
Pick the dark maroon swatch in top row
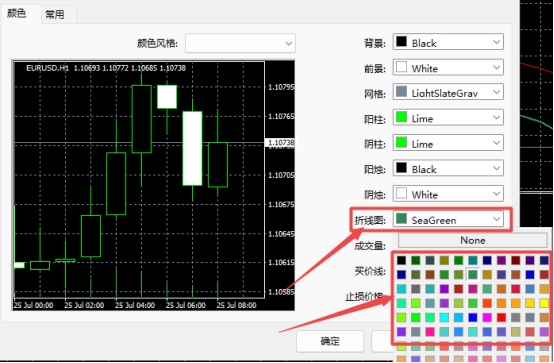coord(515,260)
